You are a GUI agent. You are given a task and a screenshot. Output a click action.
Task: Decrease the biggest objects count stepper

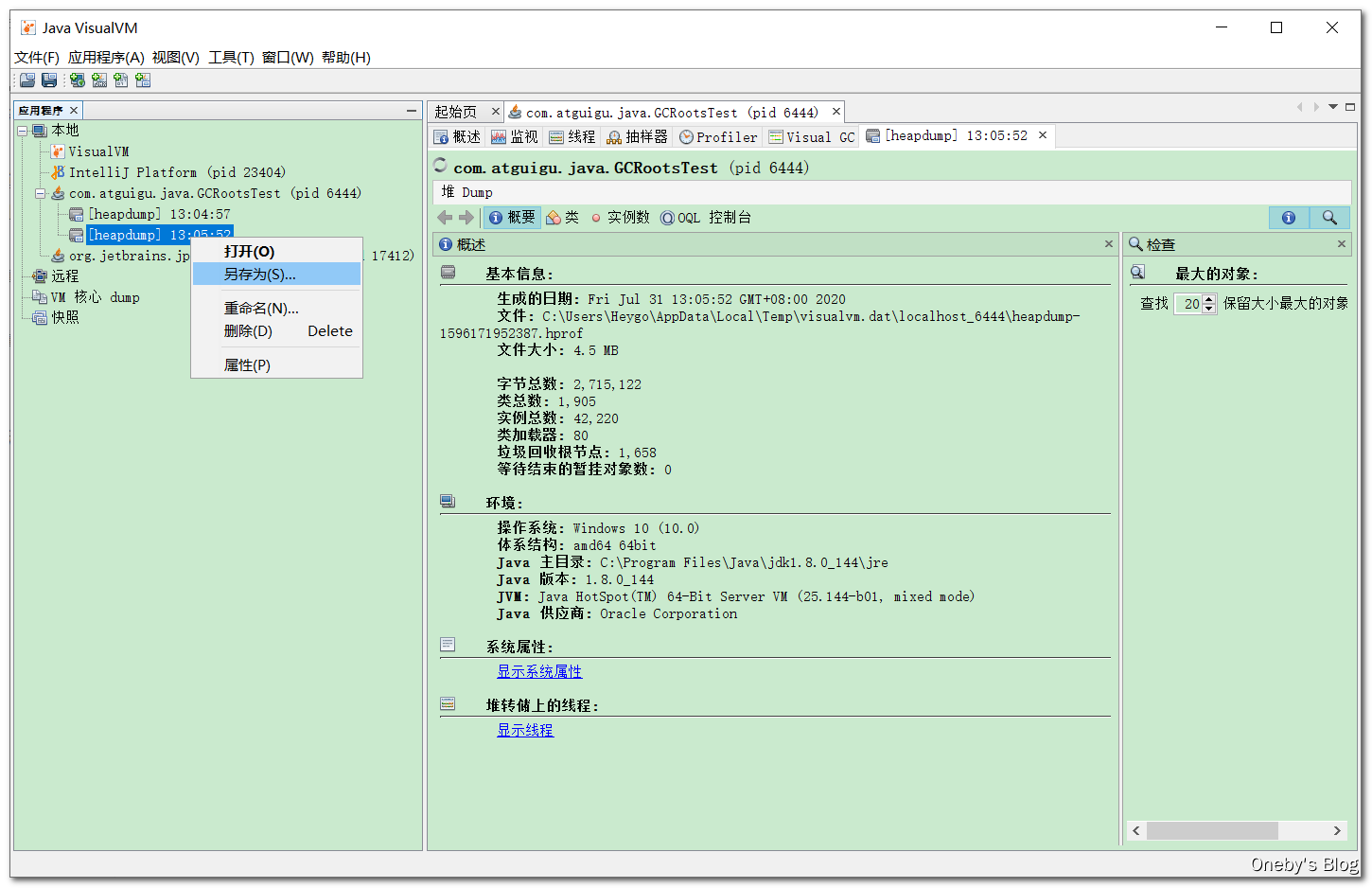[1208, 309]
